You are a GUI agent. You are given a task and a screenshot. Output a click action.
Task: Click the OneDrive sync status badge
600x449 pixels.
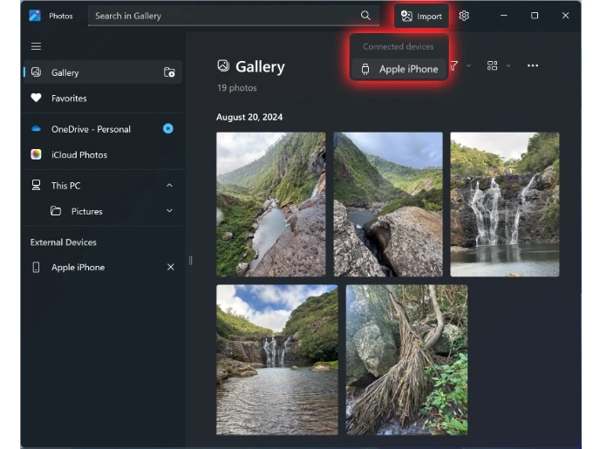(x=168, y=129)
